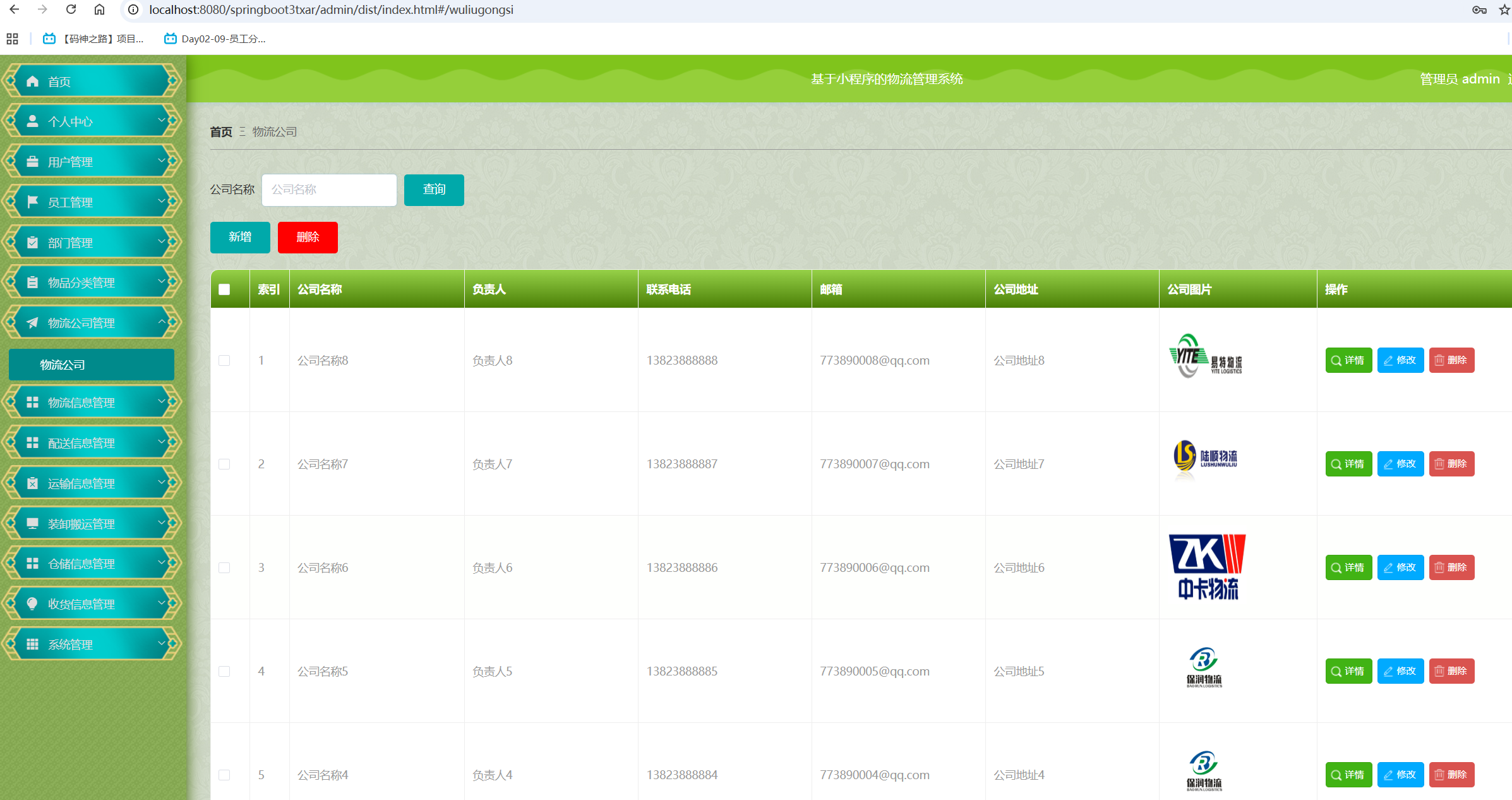Check the checkbox for row 公司名称6
The width and height of the screenshot is (1512, 800).
224,567
